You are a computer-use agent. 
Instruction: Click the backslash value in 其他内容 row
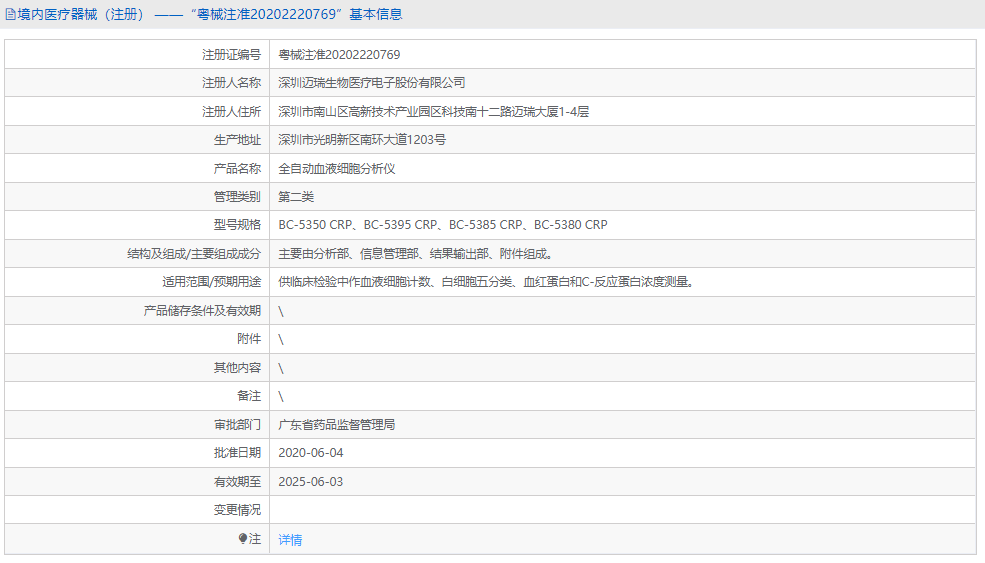pos(281,368)
